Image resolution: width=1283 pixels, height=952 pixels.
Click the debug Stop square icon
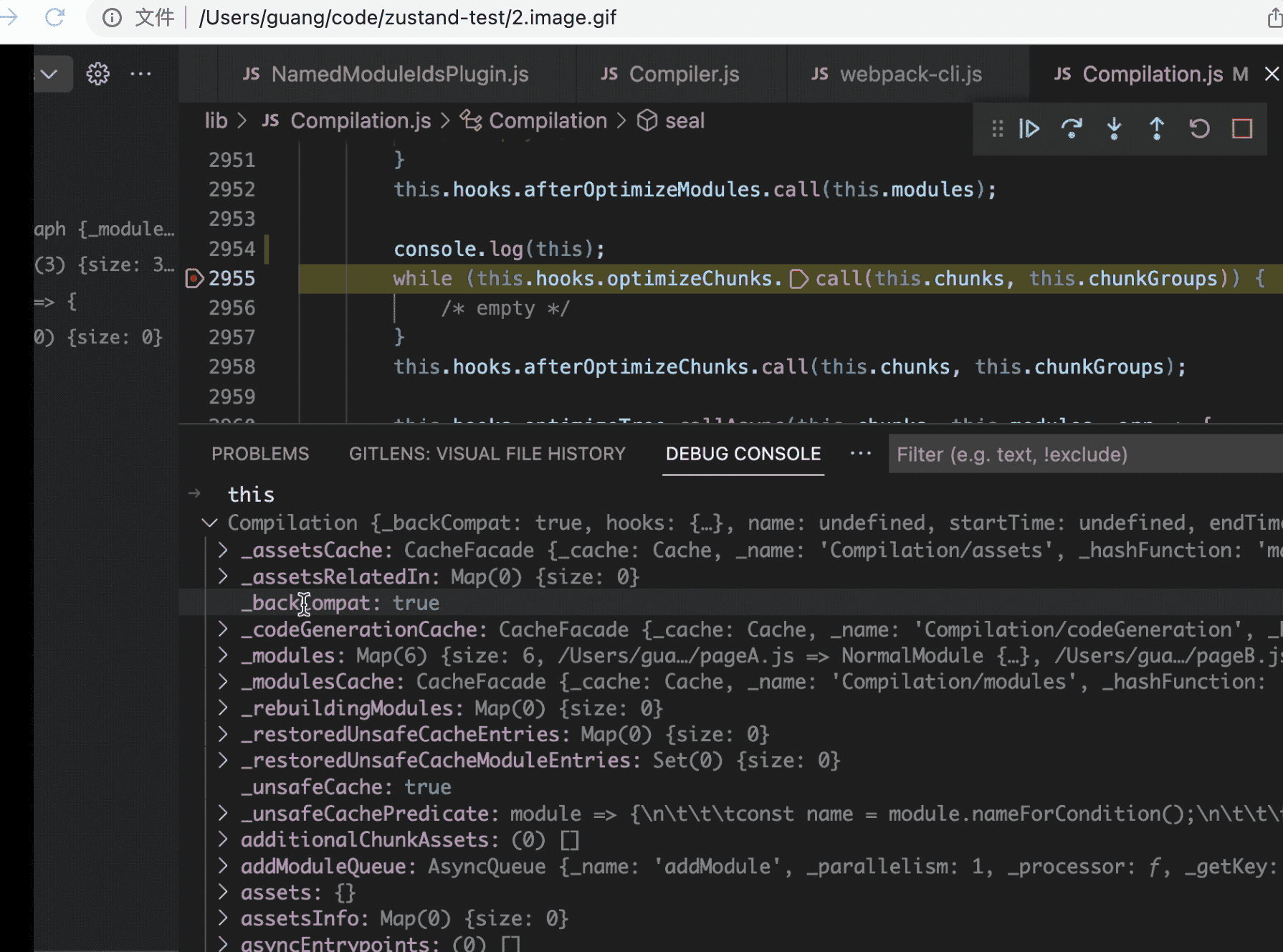(x=1242, y=129)
